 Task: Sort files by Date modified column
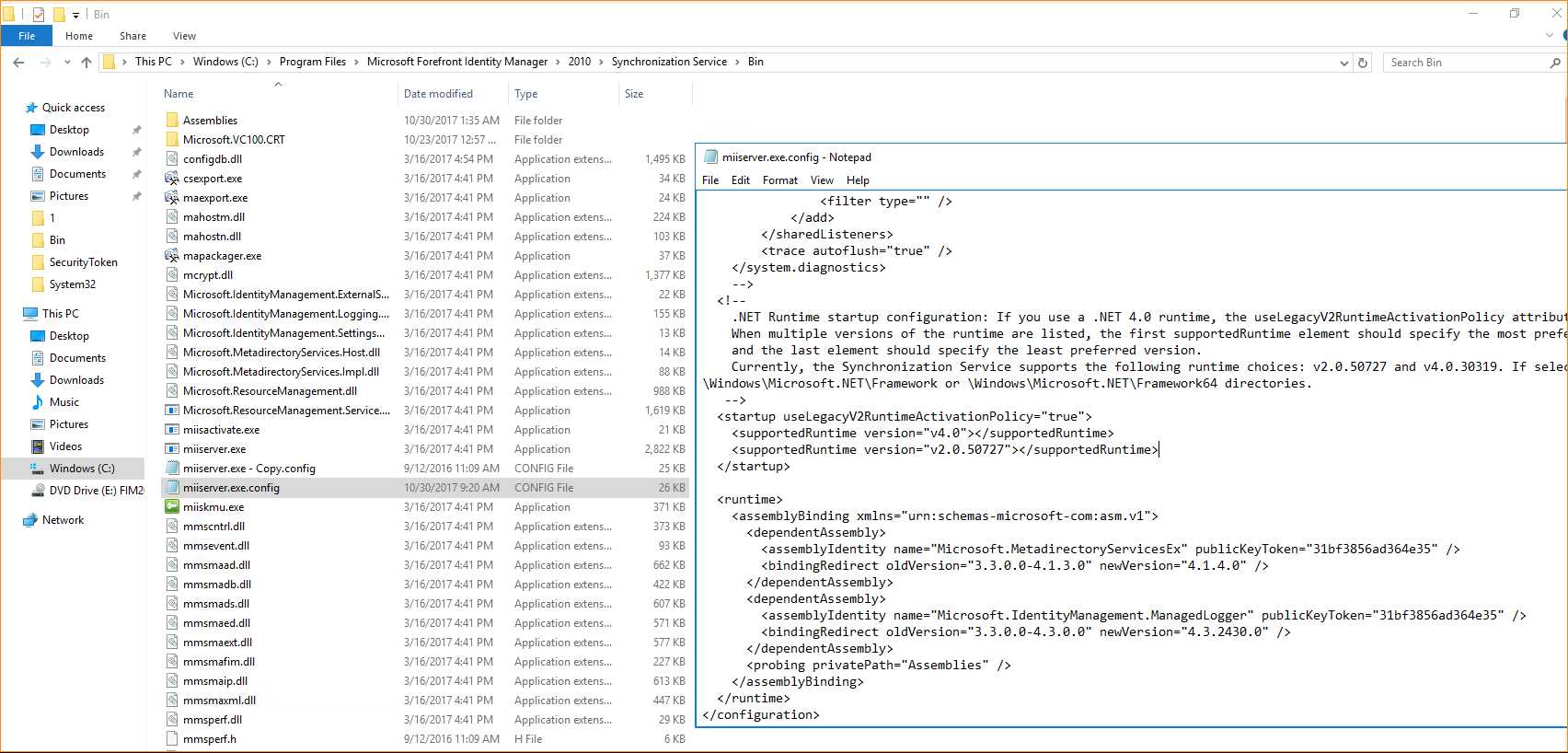pyautogui.click(x=438, y=94)
